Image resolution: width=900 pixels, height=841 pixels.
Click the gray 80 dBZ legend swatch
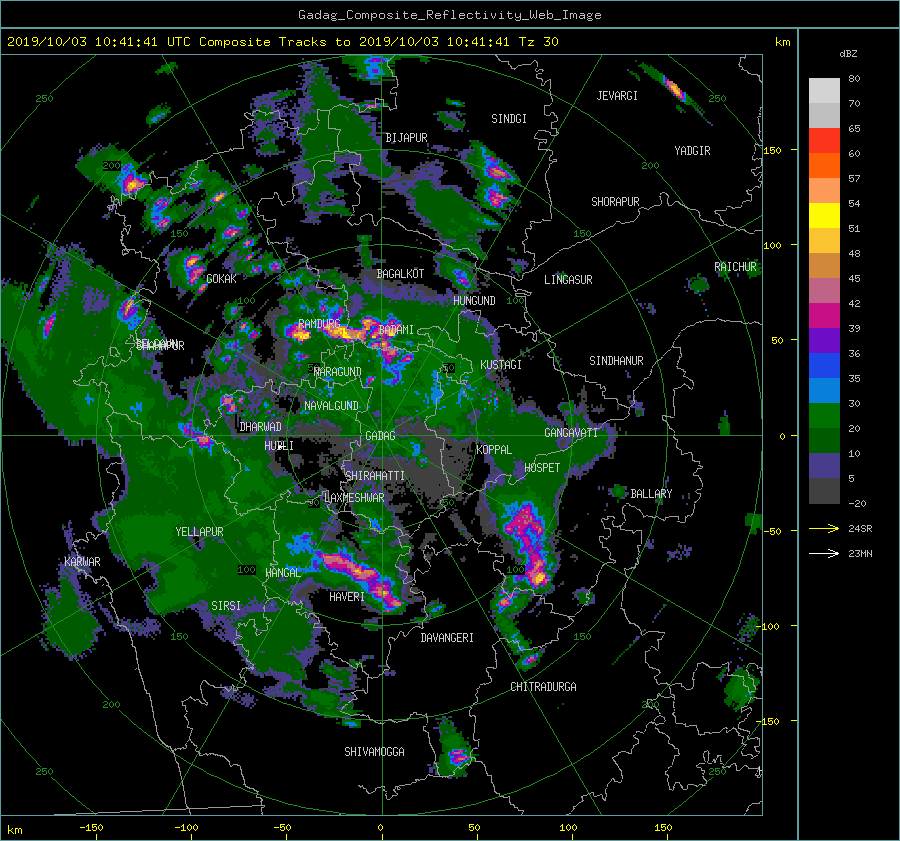824,90
